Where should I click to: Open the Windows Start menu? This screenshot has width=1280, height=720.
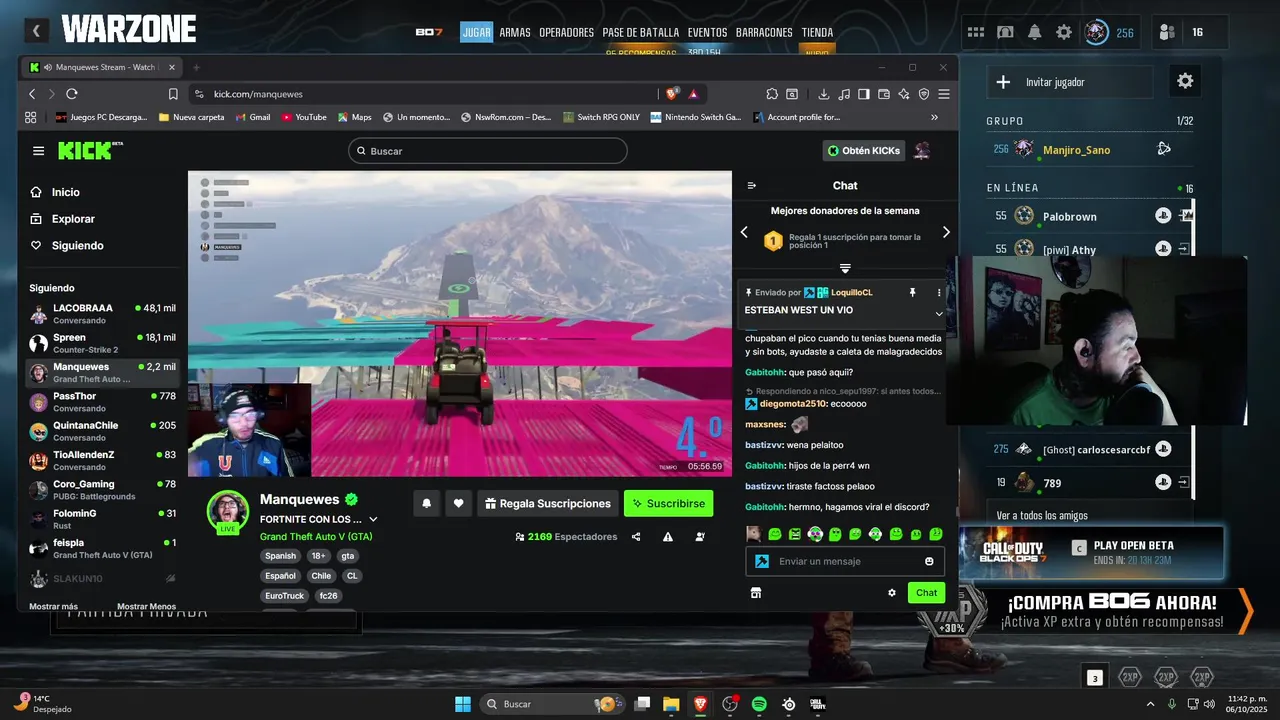[463, 704]
